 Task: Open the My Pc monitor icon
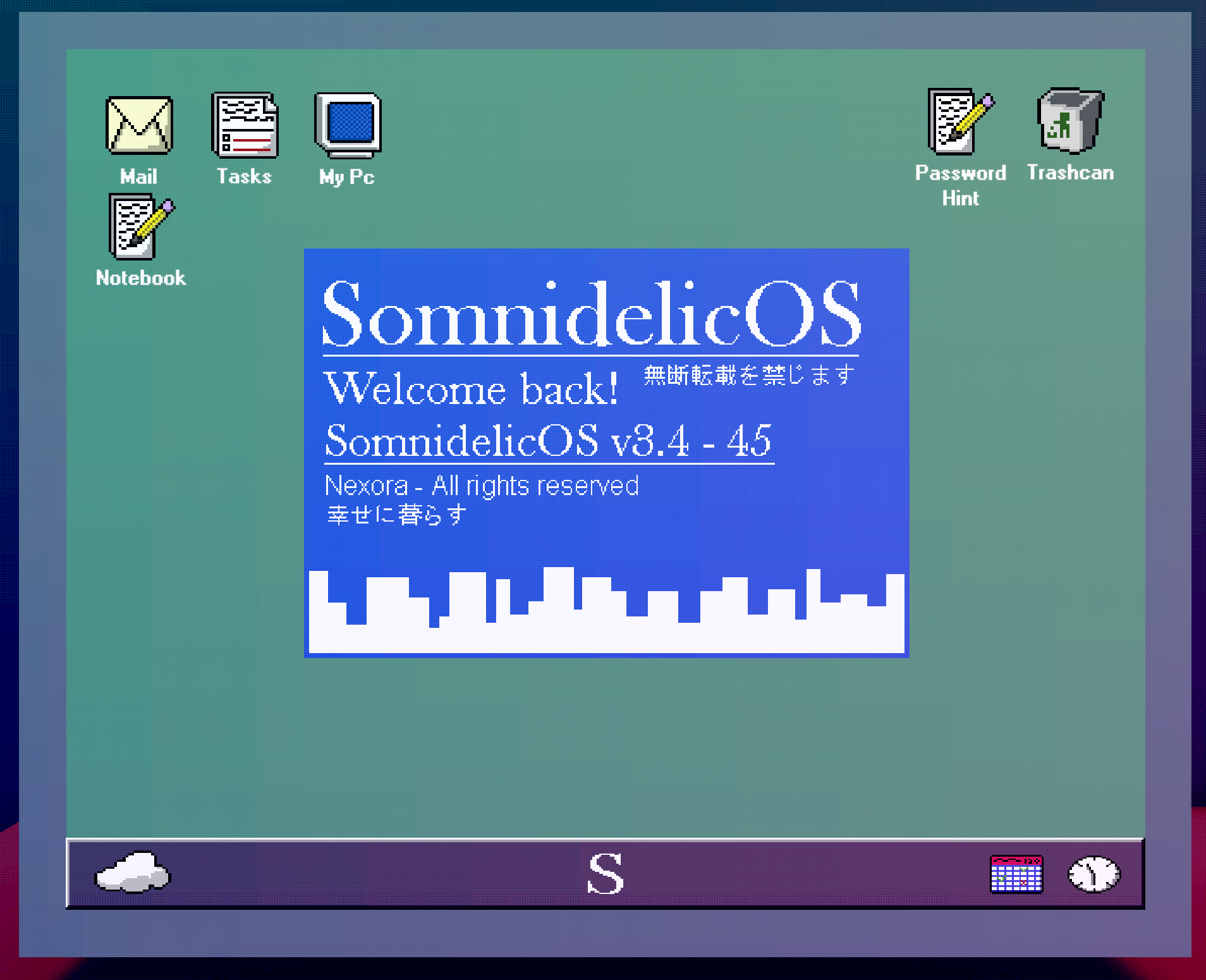point(348,125)
